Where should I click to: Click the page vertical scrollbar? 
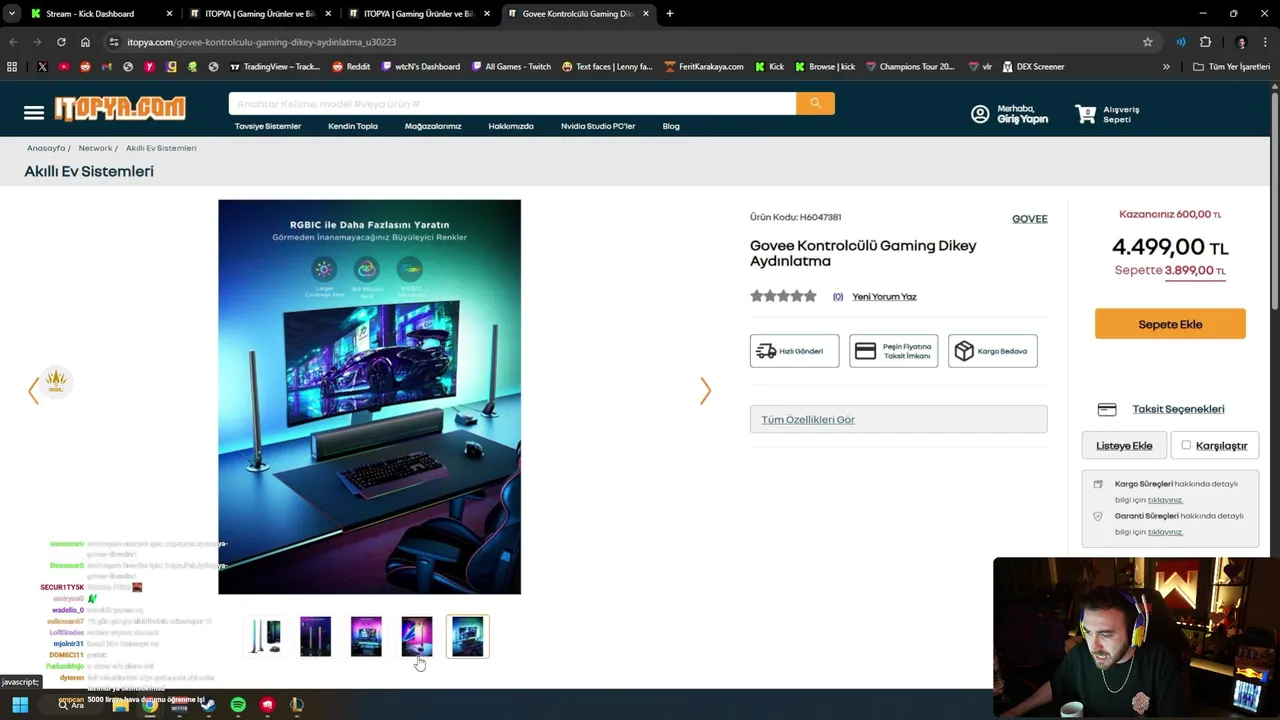click(1275, 200)
